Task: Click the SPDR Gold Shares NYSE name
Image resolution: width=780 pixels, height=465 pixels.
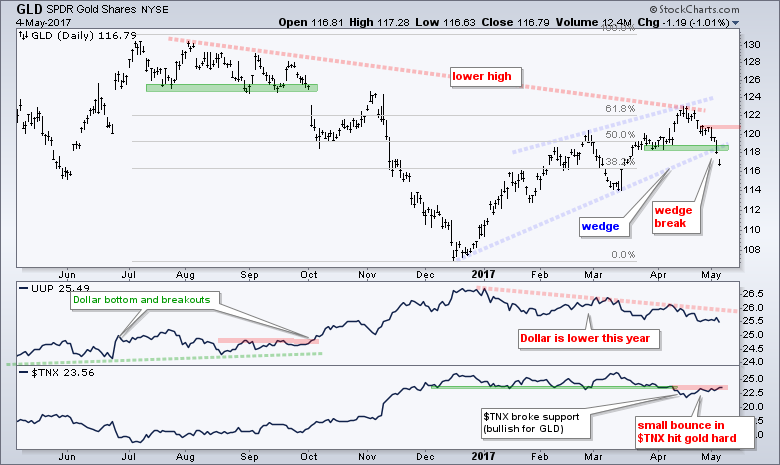Action: [x=107, y=9]
